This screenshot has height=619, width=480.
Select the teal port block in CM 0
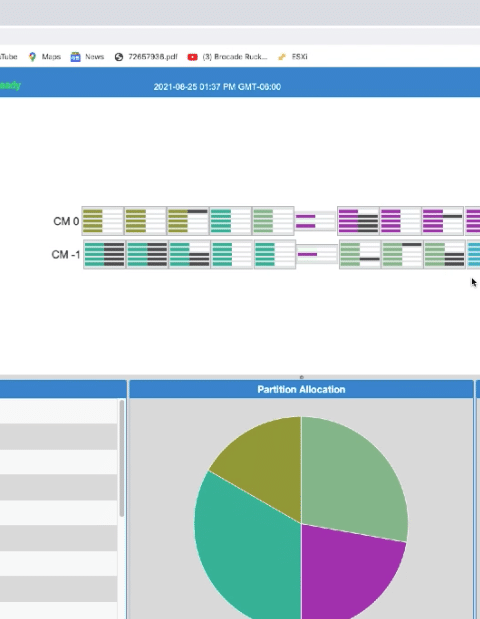coord(231,221)
